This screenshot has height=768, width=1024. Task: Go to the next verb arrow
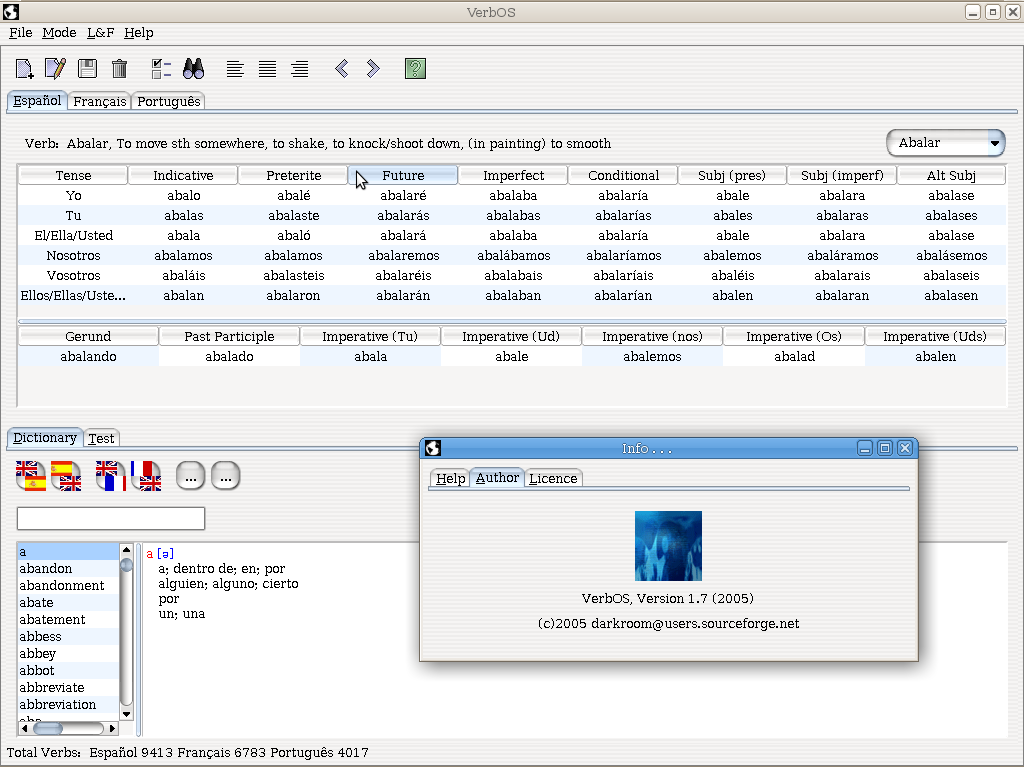pyautogui.click(x=373, y=69)
